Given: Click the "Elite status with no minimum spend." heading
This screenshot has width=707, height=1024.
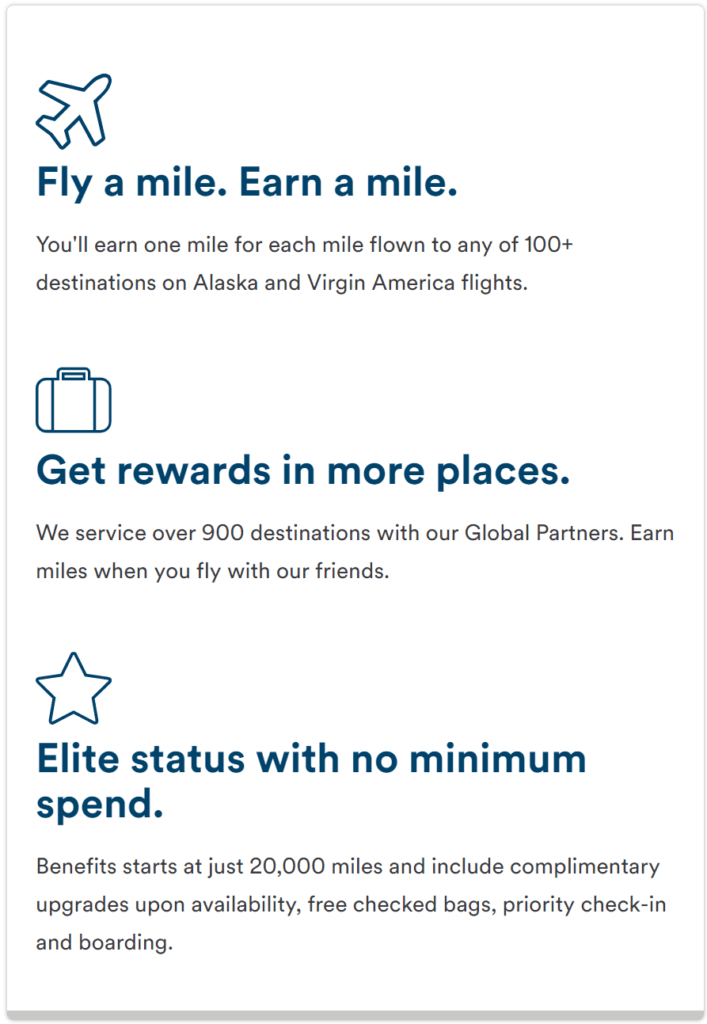Looking at the screenshot, I should 311,781.
